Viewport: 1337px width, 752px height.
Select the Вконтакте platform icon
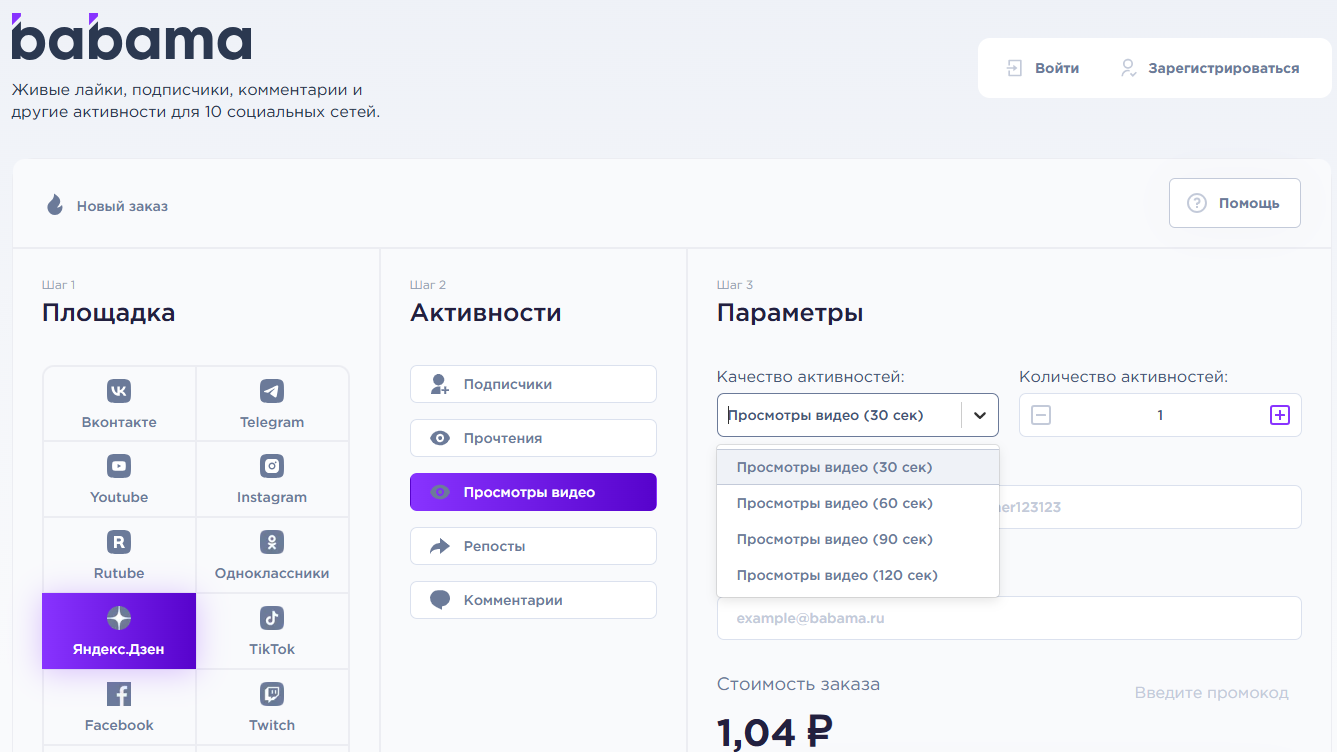click(x=119, y=390)
